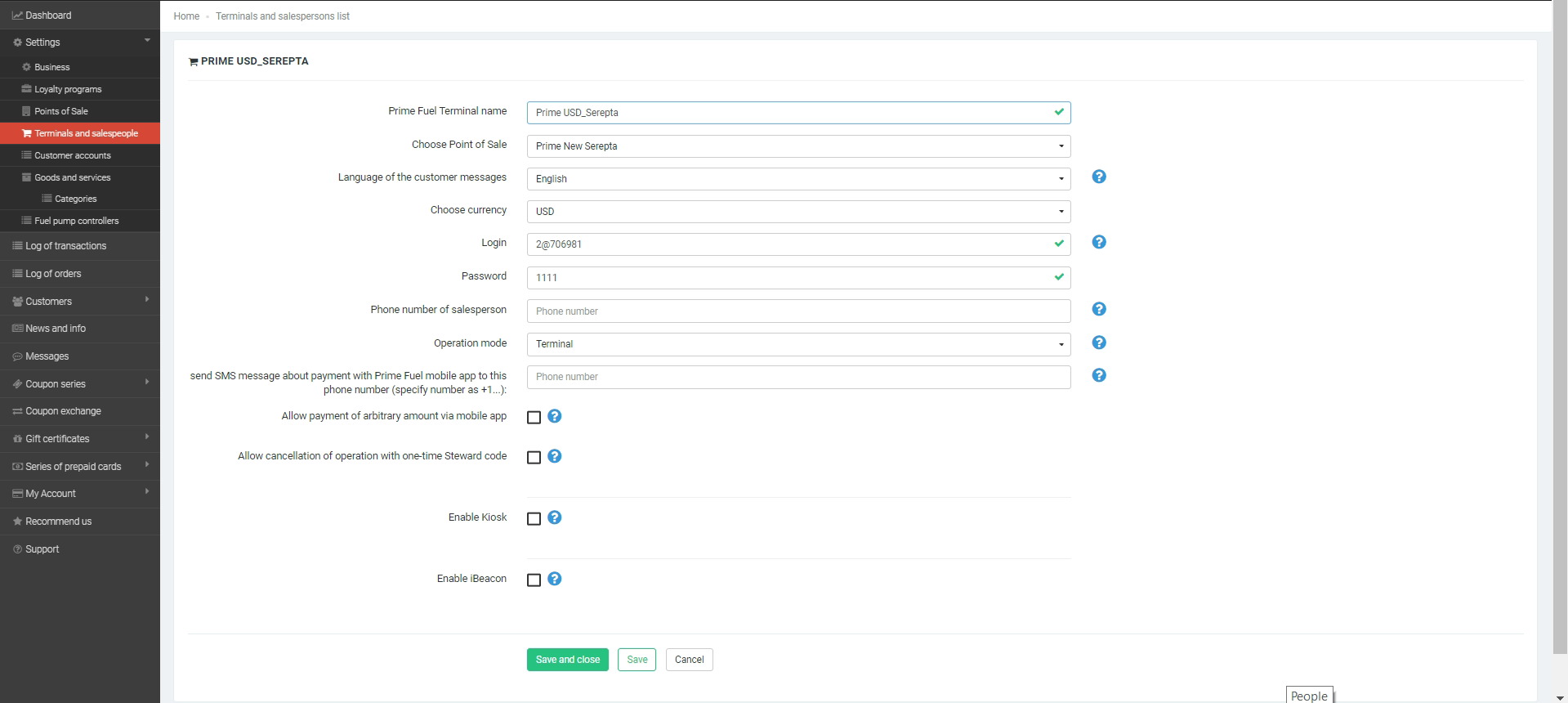Screen dimensions: 1568x703
Task: Expand the Series of prepaid cards arrow
Action: (x=147, y=465)
